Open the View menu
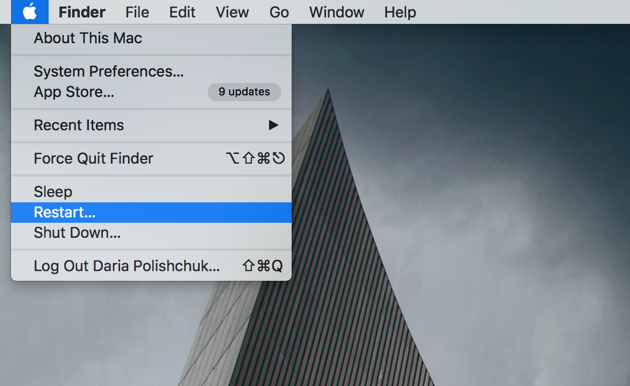Image resolution: width=630 pixels, height=386 pixels. pyautogui.click(x=232, y=12)
